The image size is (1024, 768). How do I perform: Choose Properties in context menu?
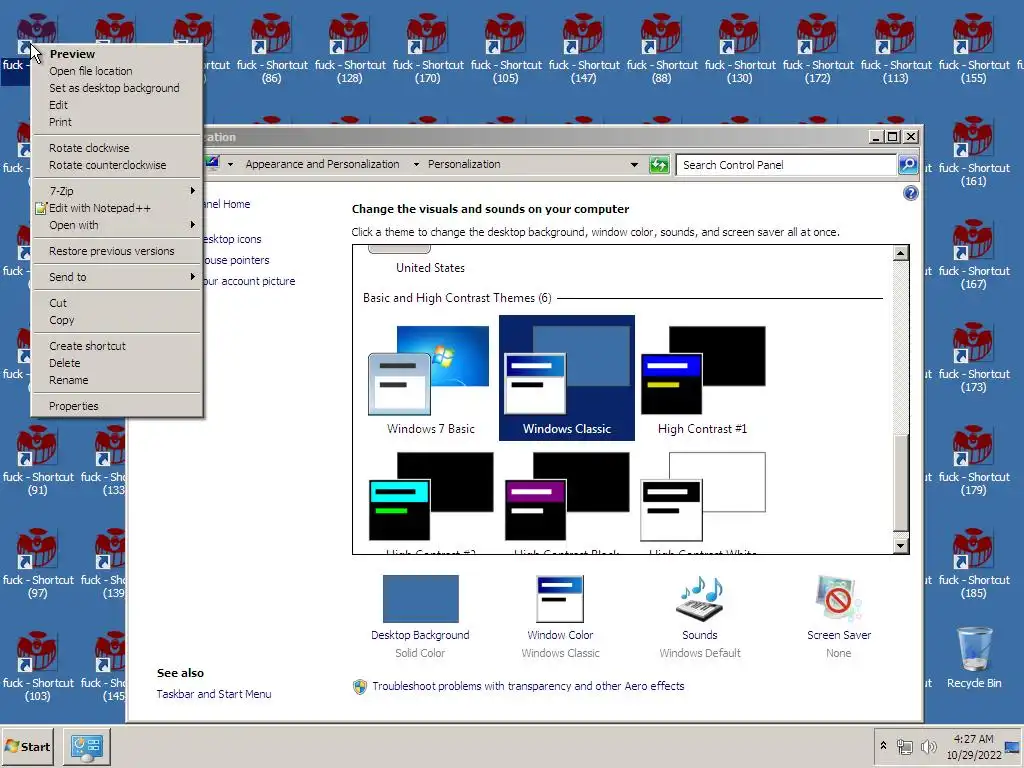(x=117, y=406)
